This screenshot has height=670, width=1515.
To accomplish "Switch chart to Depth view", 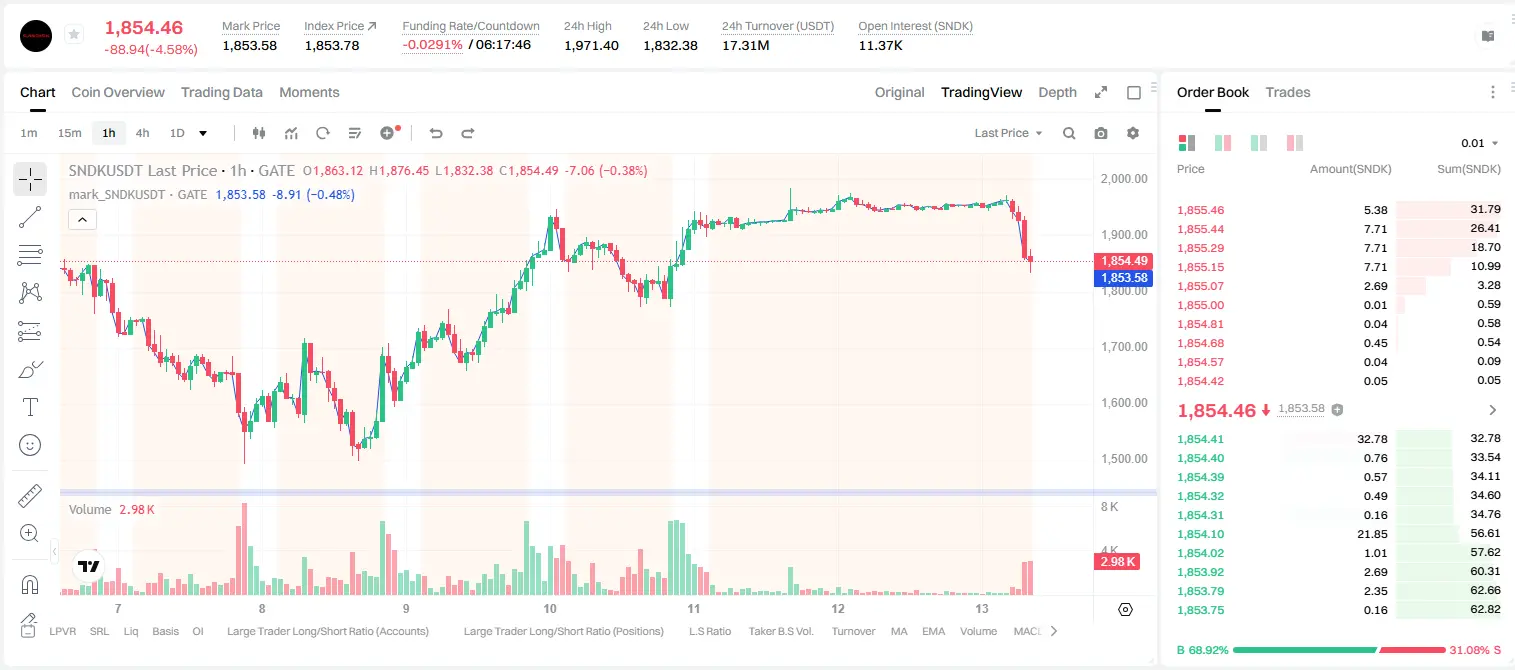I will pyautogui.click(x=1057, y=92).
